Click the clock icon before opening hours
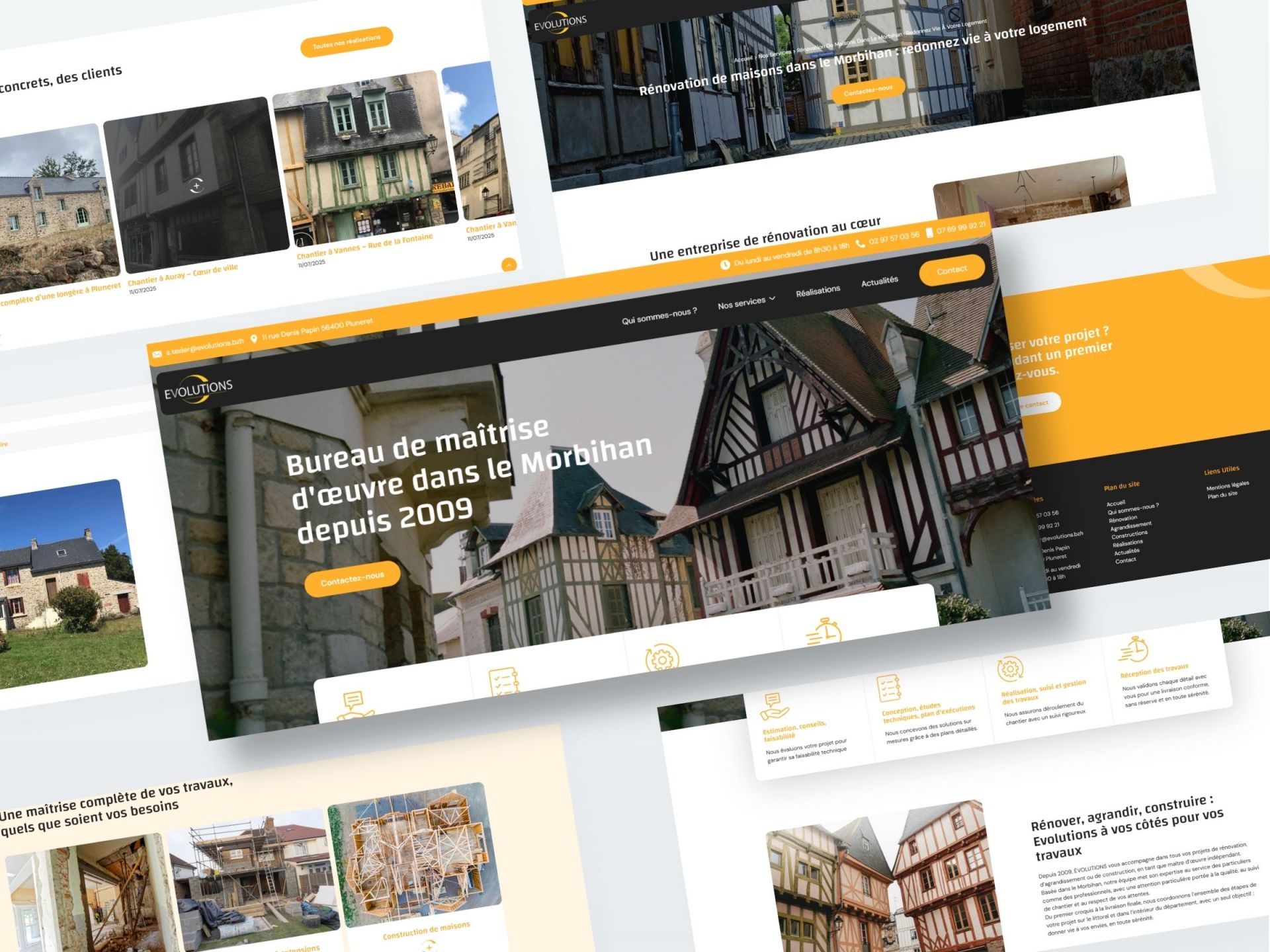1270x952 pixels. click(725, 264)
